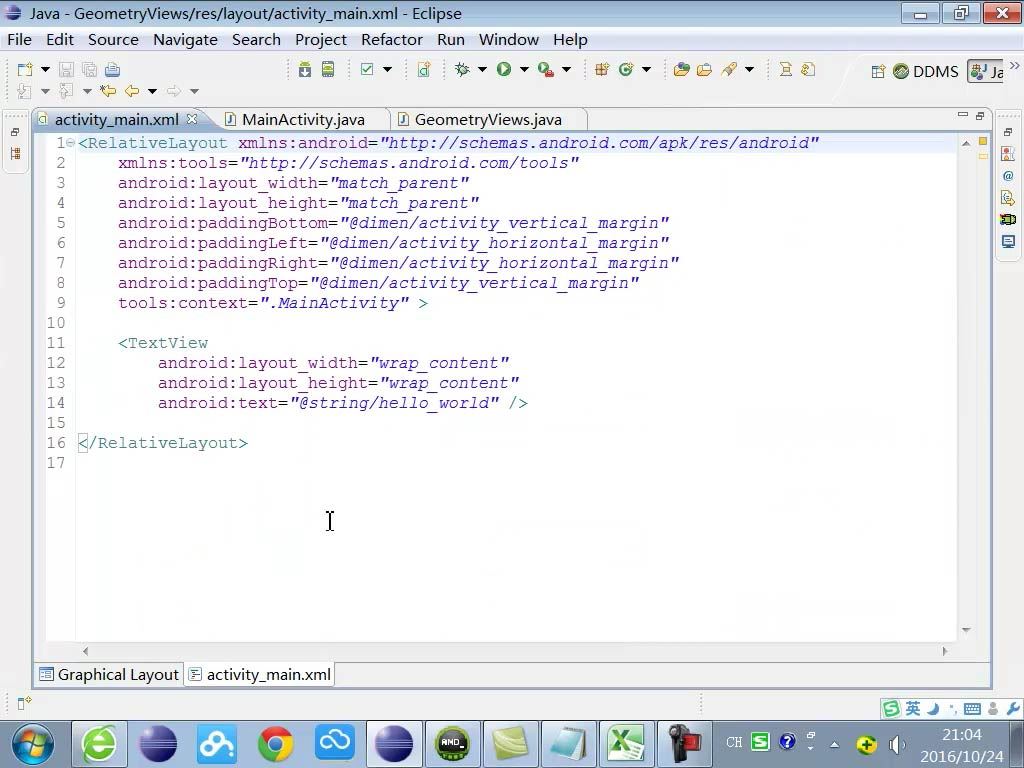
Task: Click the Open Type icon
Action: click(681, 69)
